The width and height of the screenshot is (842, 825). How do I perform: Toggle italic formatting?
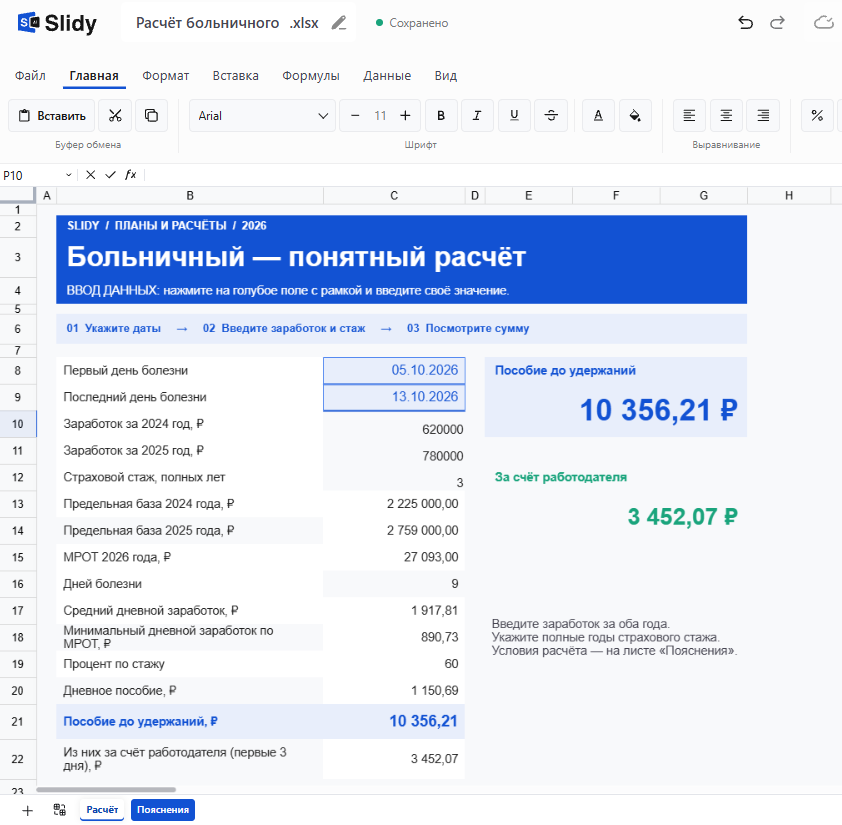pos(477,115)
